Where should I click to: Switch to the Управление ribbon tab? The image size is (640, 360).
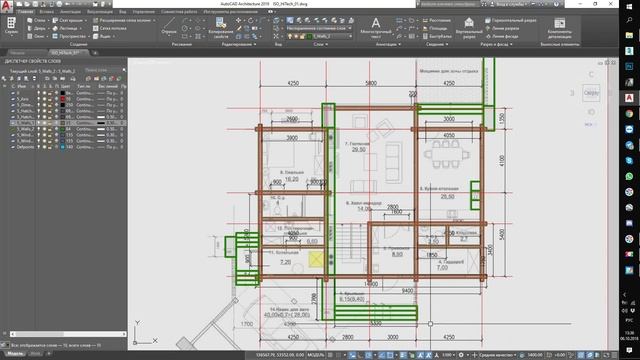coord(144,12)
